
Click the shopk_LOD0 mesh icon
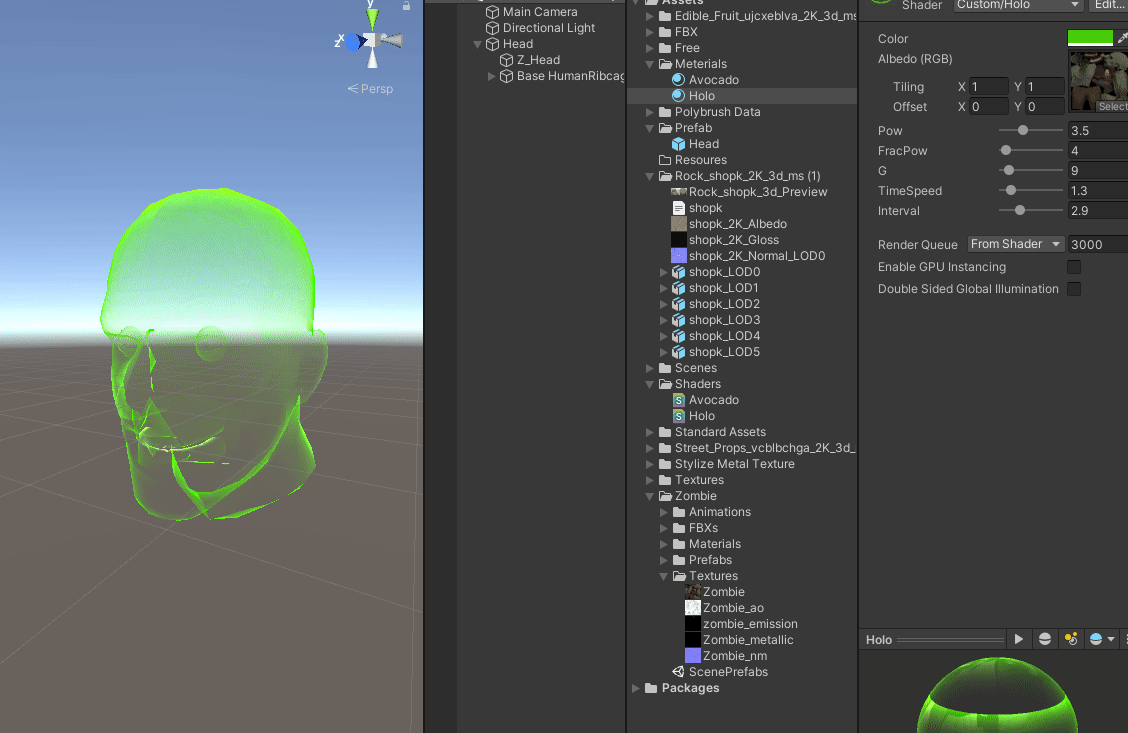click(678, 272)
